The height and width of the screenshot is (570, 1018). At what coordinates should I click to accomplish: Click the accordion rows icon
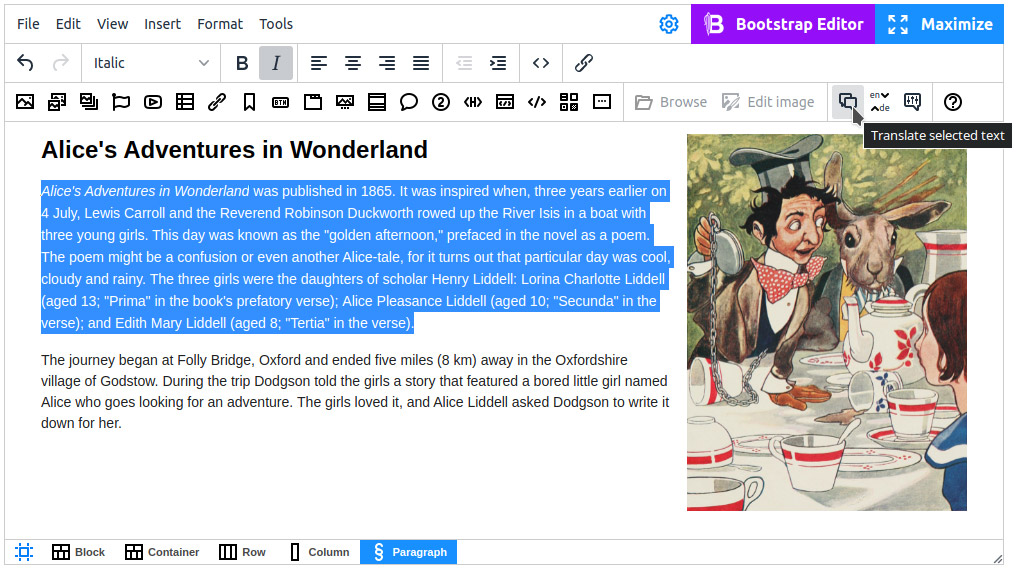point(377,102)
